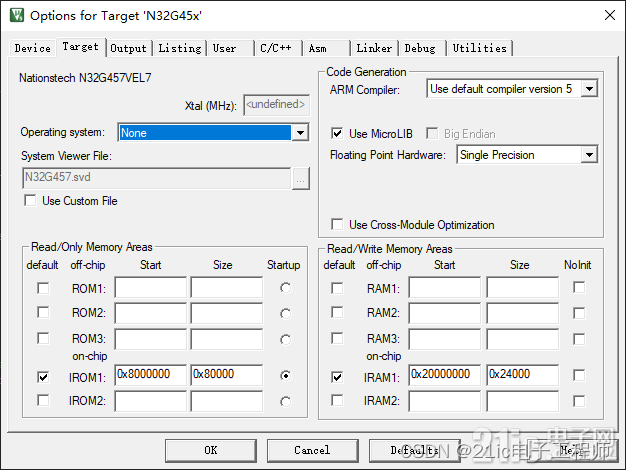
Task: Click the RAM2 Size field
Action: [523, 313]
